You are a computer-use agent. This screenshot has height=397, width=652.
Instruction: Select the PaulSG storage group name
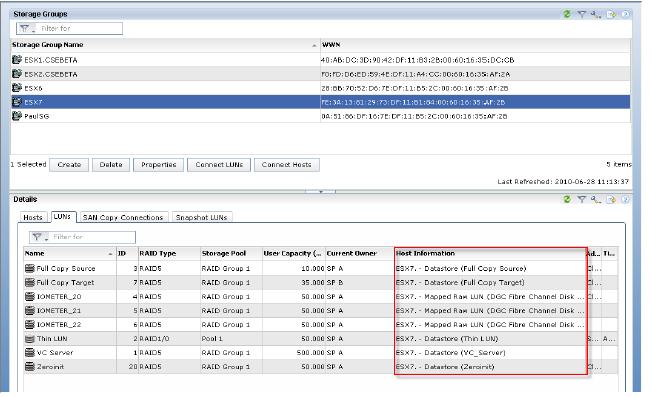click(37, 116)
